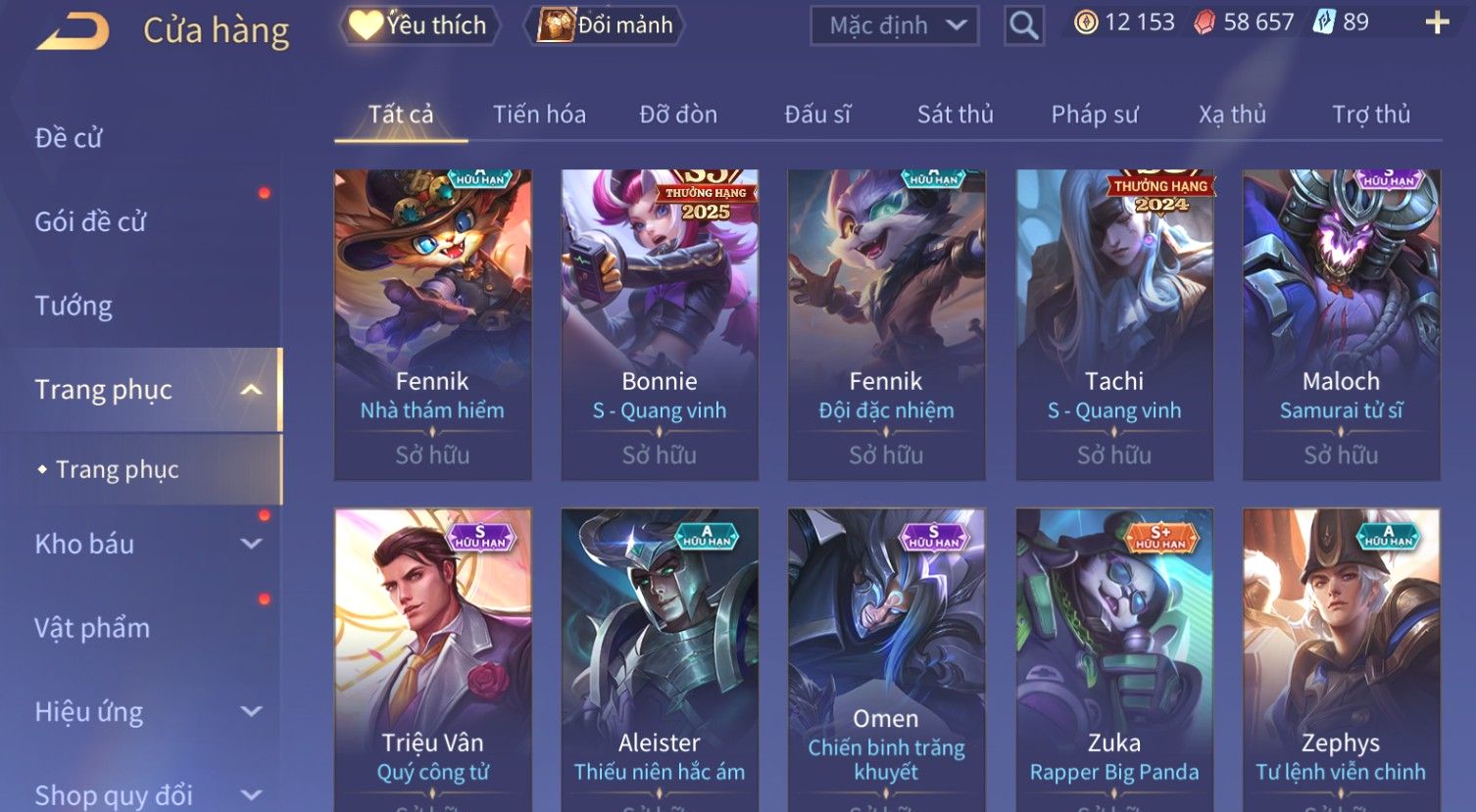
Task: Tap the gold coin balance icon
Action: (1086, 23)
